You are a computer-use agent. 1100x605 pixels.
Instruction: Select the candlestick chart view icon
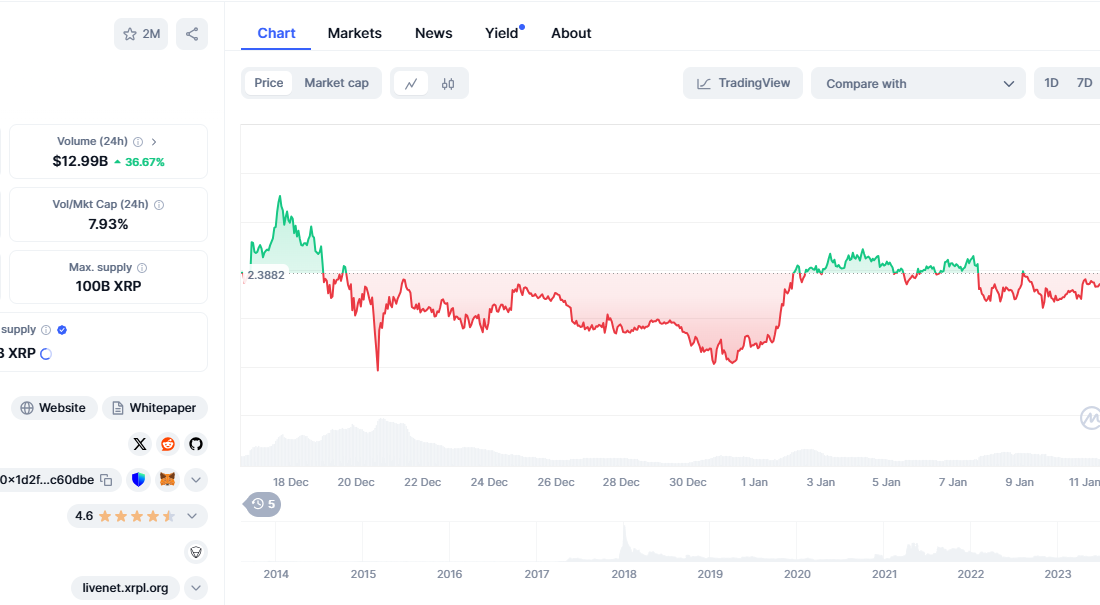point(448,84)
